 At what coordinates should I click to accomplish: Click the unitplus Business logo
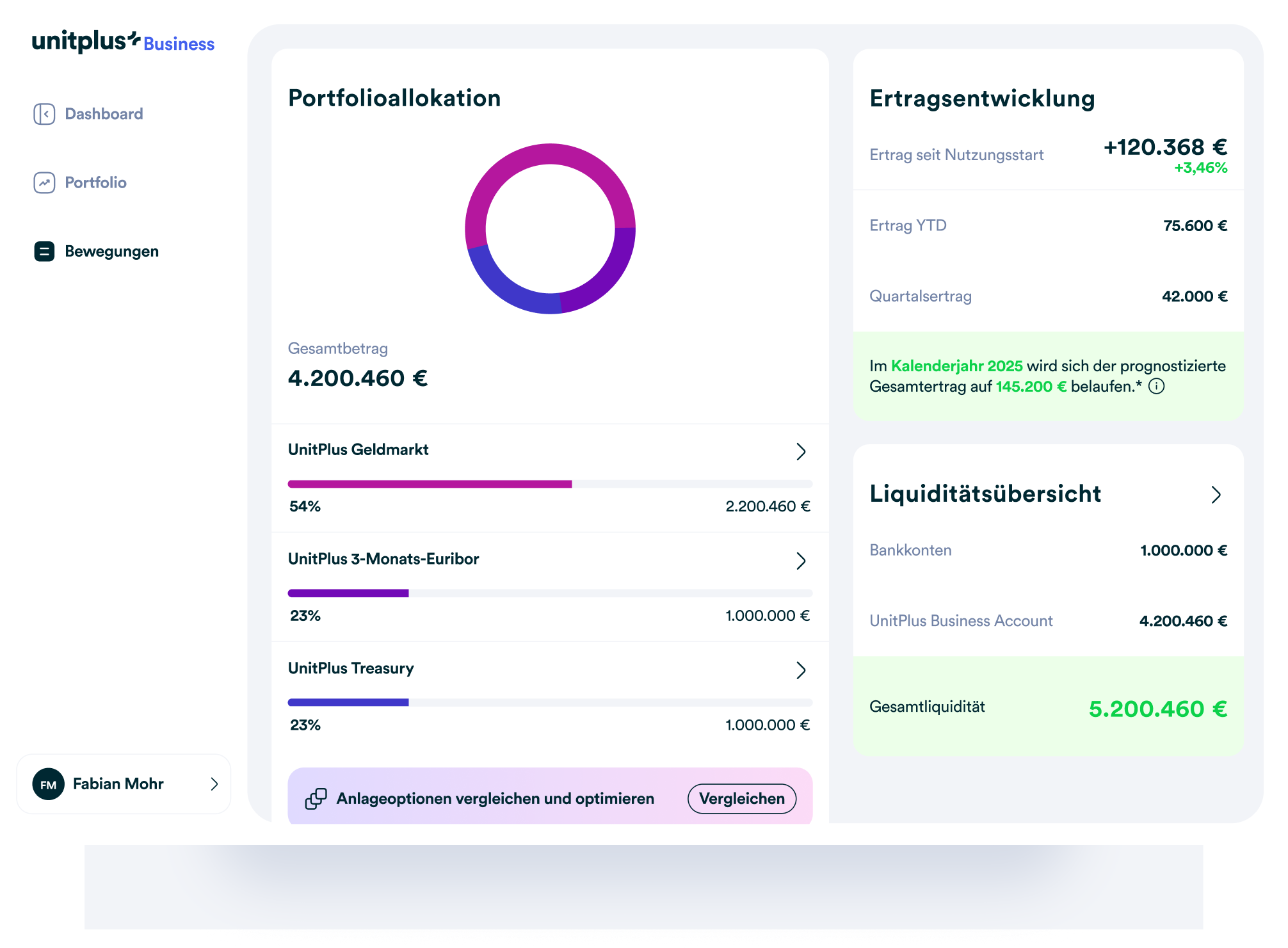click(123, 42)
